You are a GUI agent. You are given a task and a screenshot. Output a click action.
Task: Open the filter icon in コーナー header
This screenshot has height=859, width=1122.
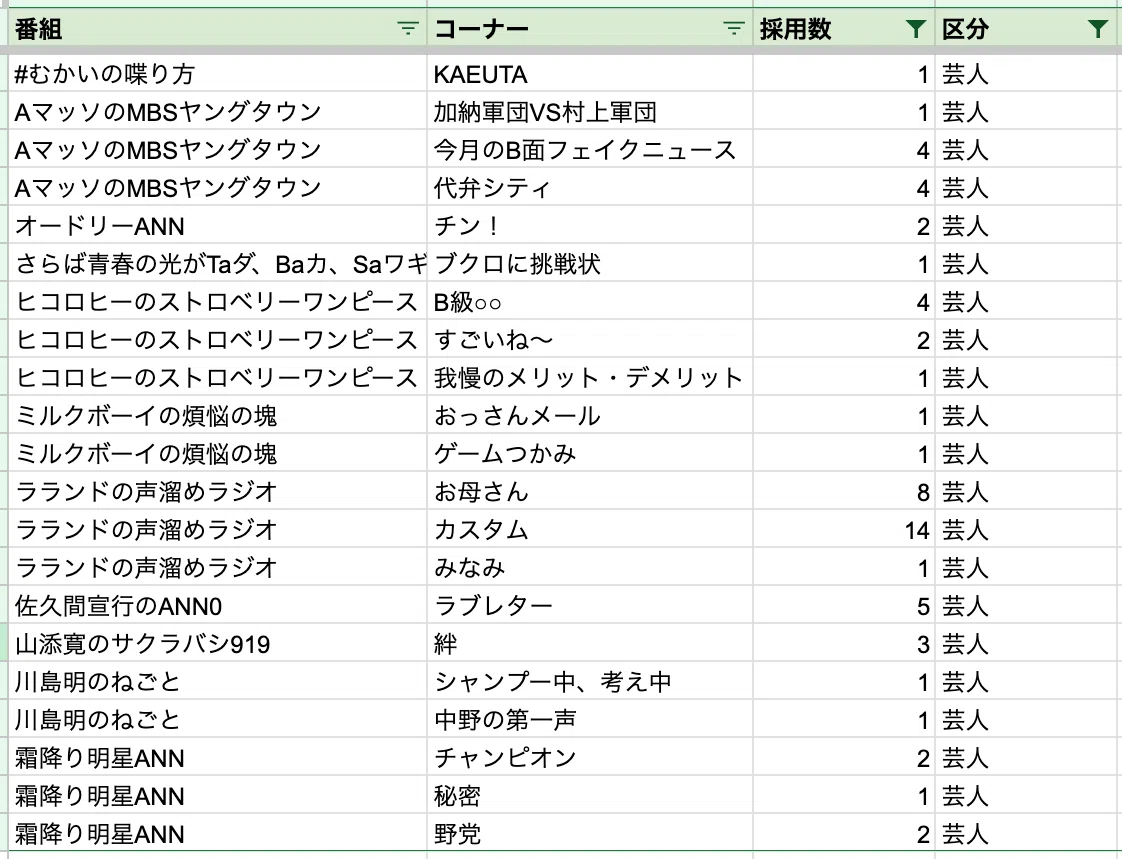click(733, 29)
